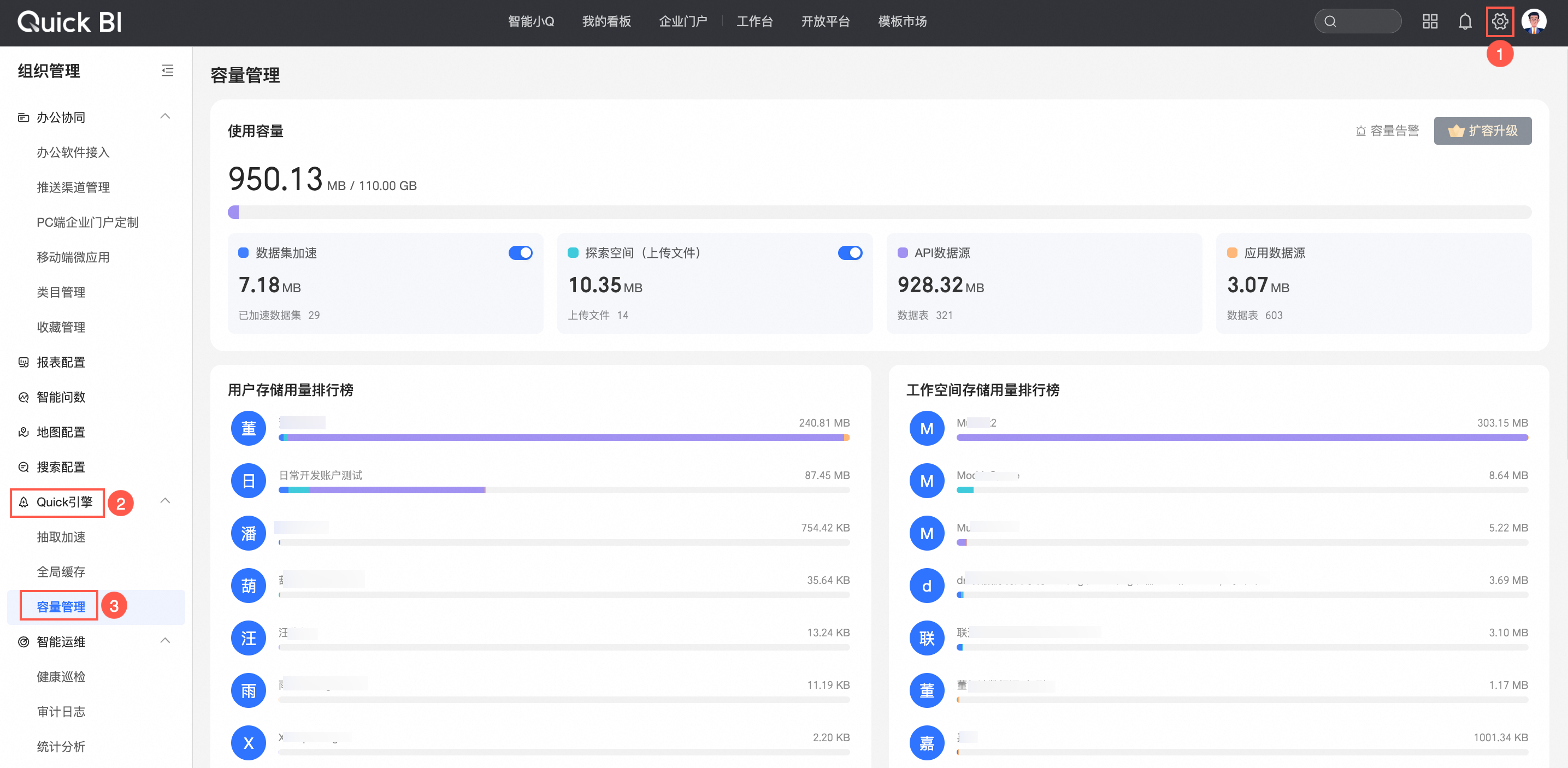This screenshot has width=1568, height=768.
Task: Collapse the 办公协同 menu section
Action: click(165, 116)
